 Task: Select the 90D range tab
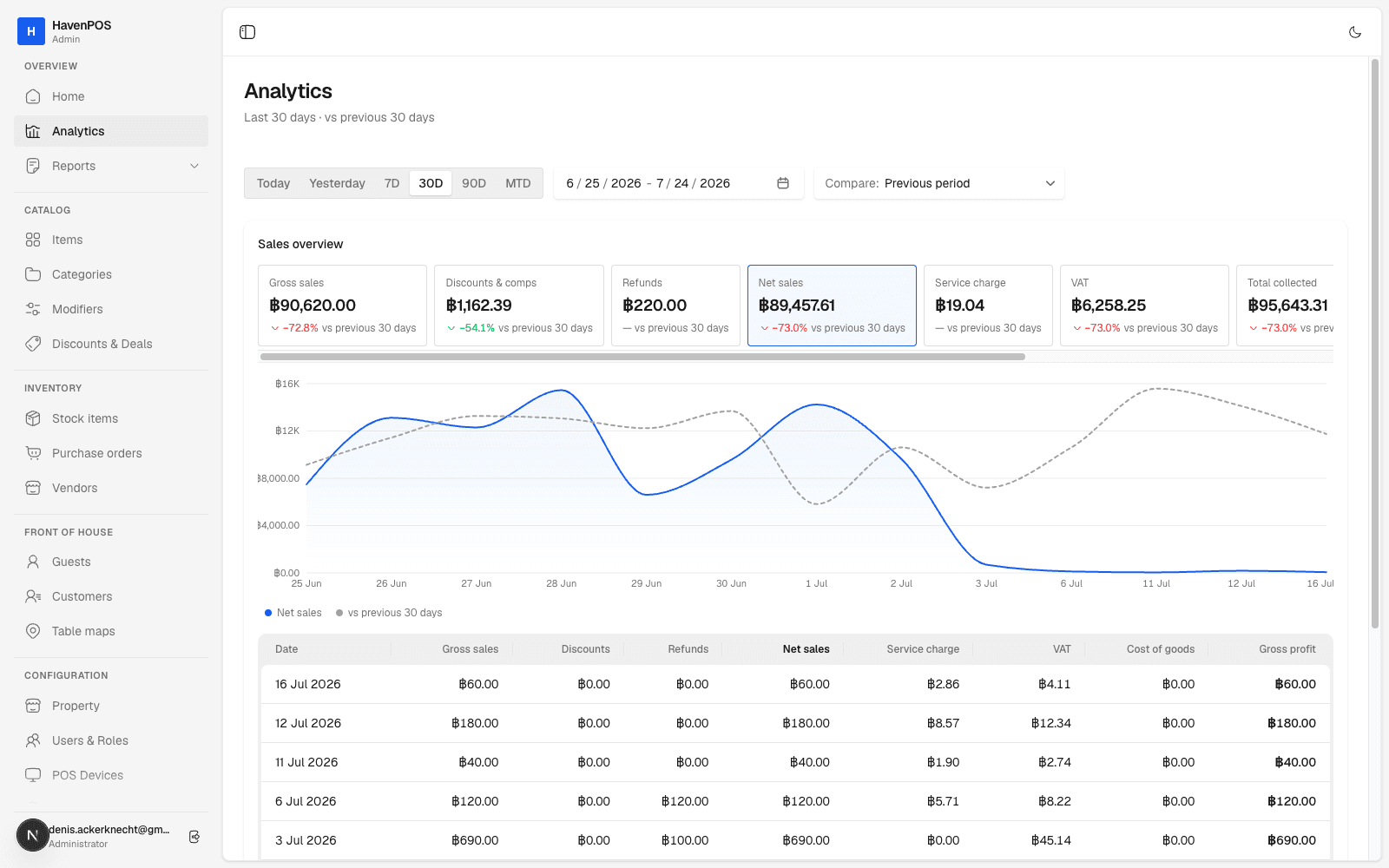(474, 183)
